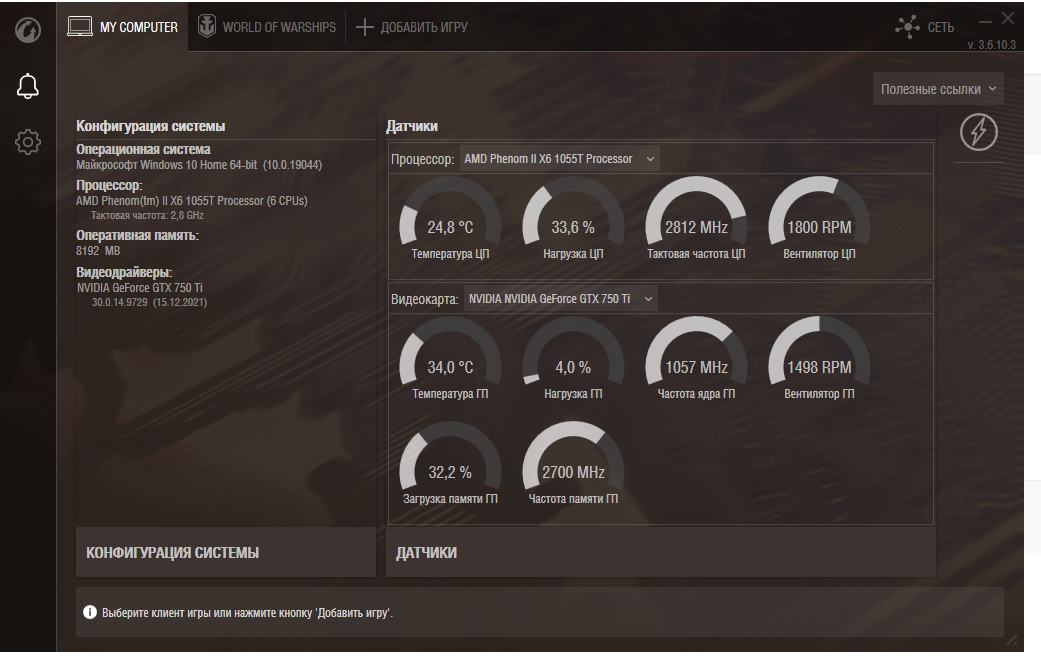
Task: Click the World of Warships anchor icon
Action: pyautogui.click(x=207, y=27)
